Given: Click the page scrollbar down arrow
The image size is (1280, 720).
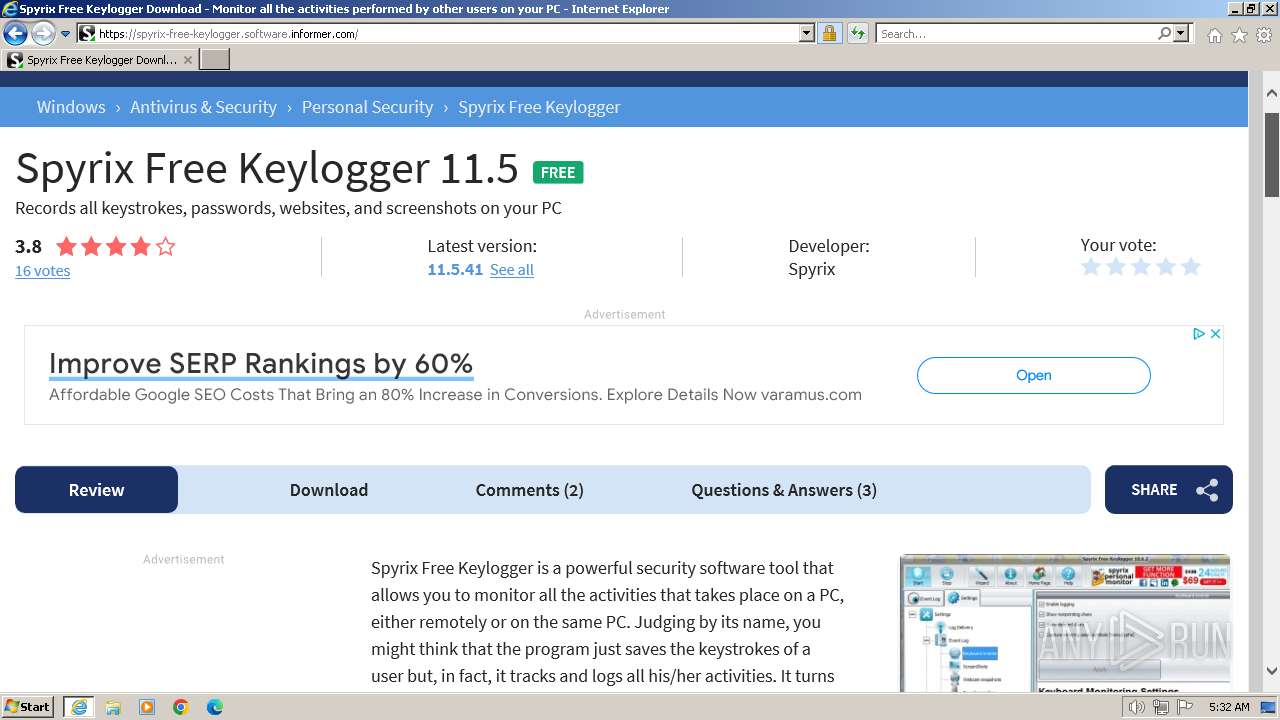Looking at the screenshot, I should (1271, 671).
